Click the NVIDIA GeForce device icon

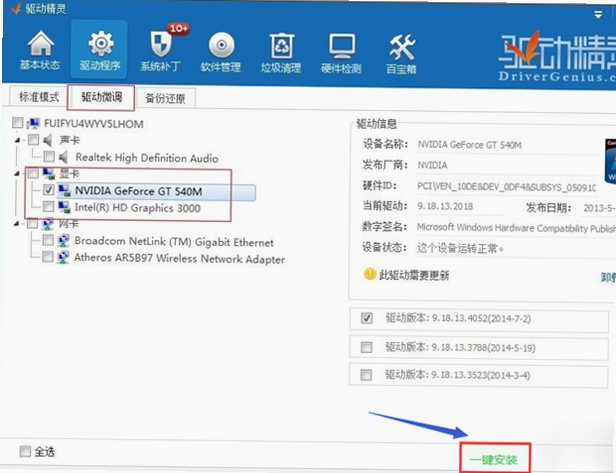(x=64, y=191)
